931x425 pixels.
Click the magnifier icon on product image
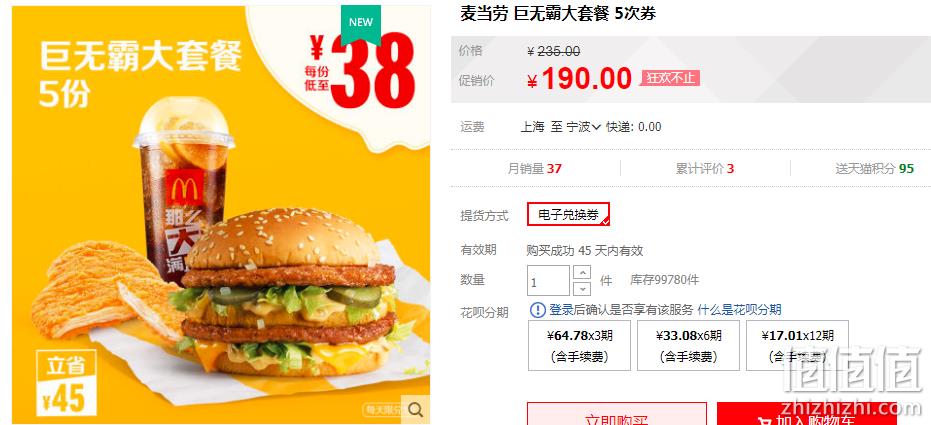pos(416,409)
